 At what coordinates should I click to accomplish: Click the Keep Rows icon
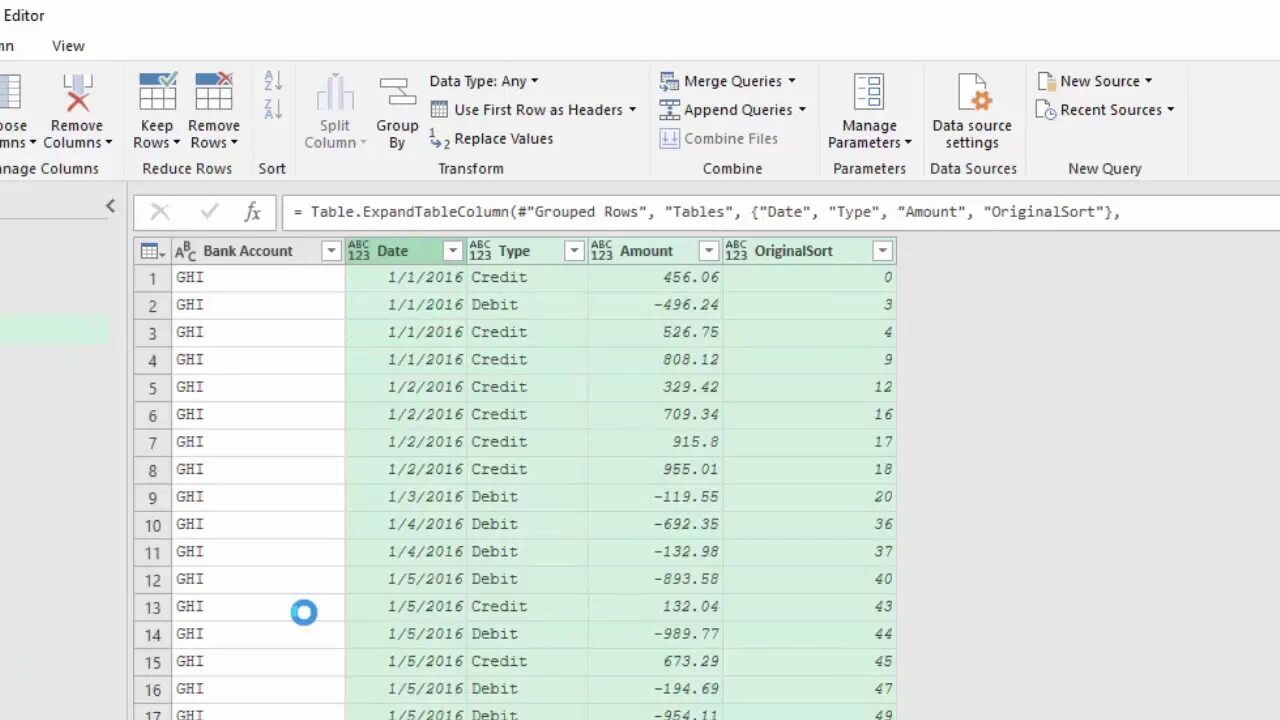pos(157,91)
